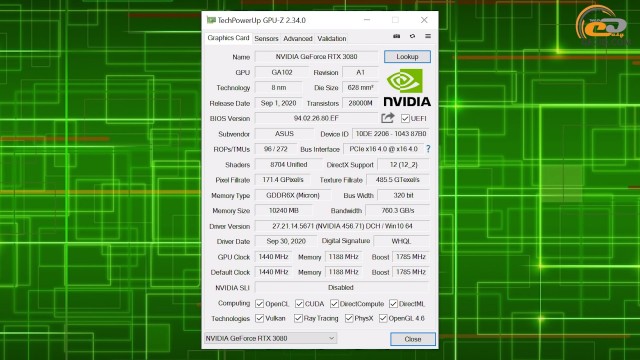Click the Driver Date field Sep 30, 2020
The height and width of the screenshot is (360, 640).
286,241
